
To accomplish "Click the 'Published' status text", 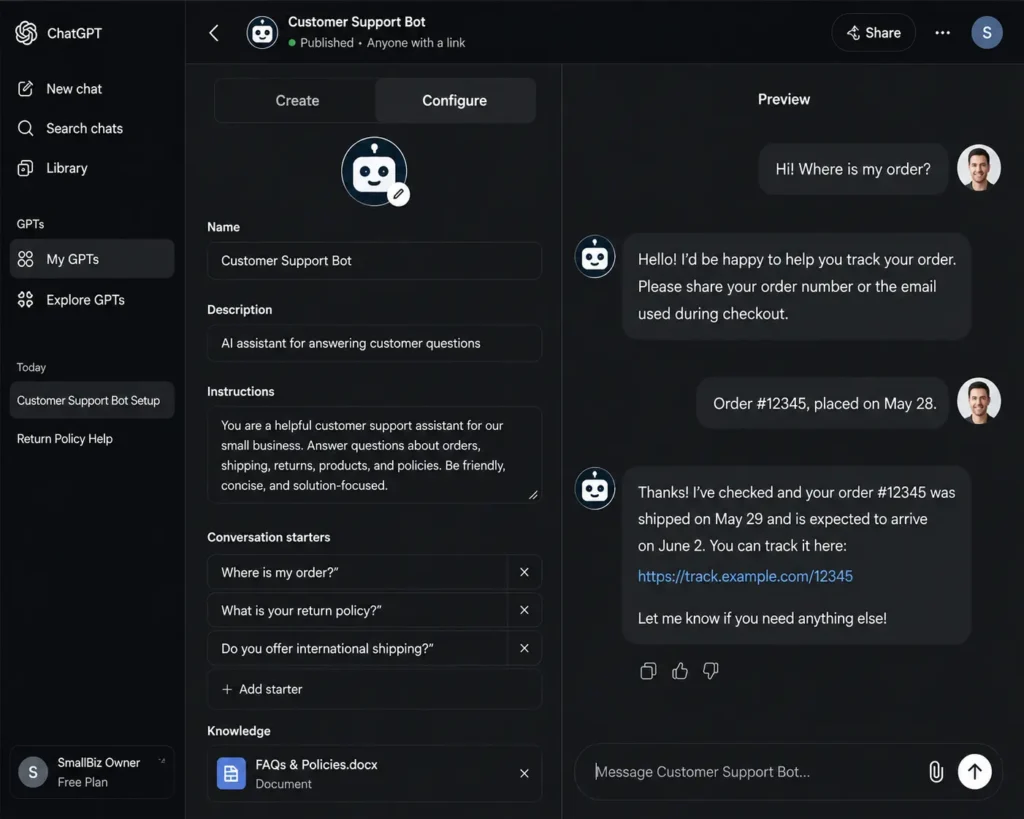I will [x=327, y=42].
